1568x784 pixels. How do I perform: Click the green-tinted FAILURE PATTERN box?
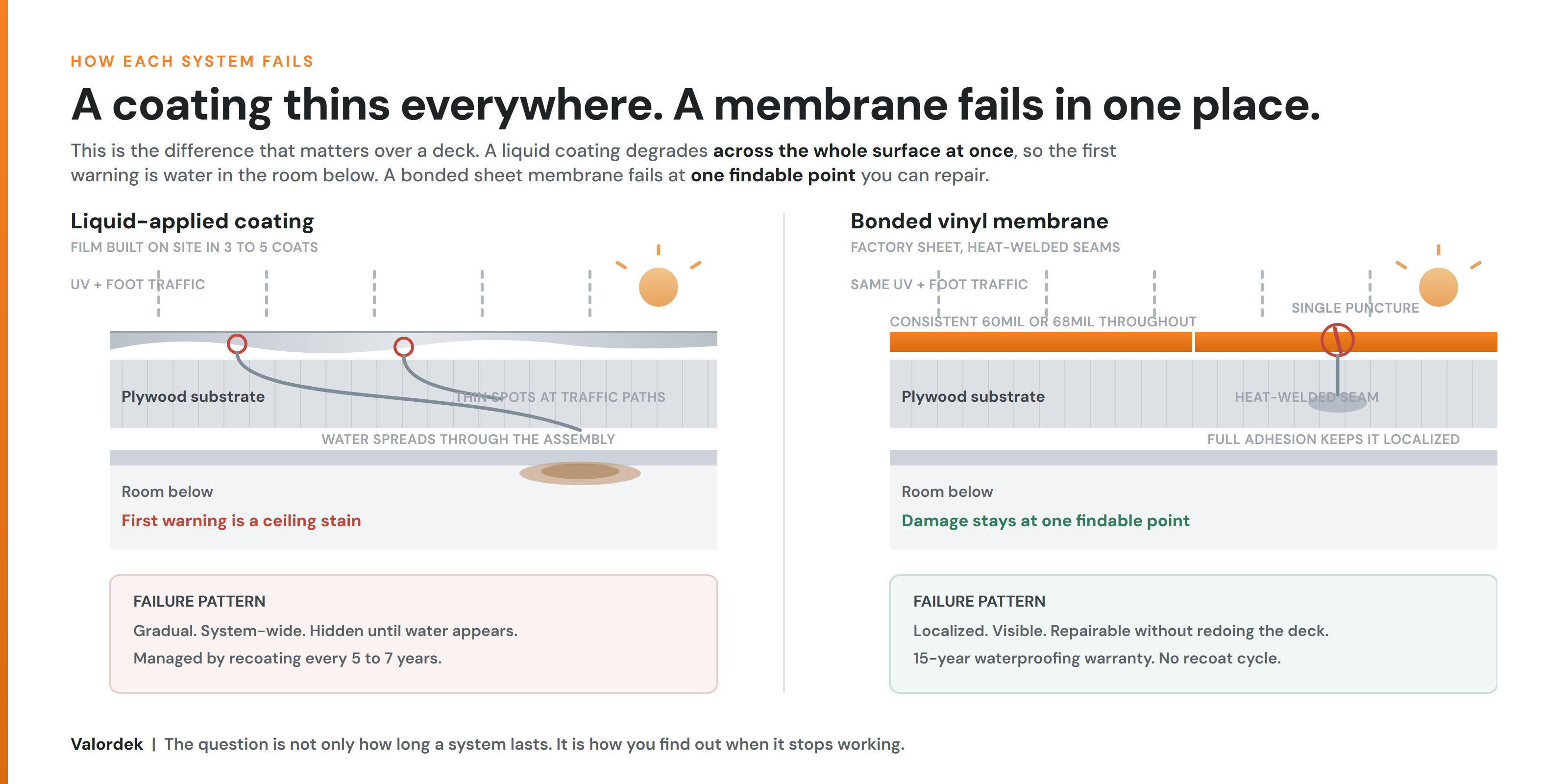point(1193,634)
